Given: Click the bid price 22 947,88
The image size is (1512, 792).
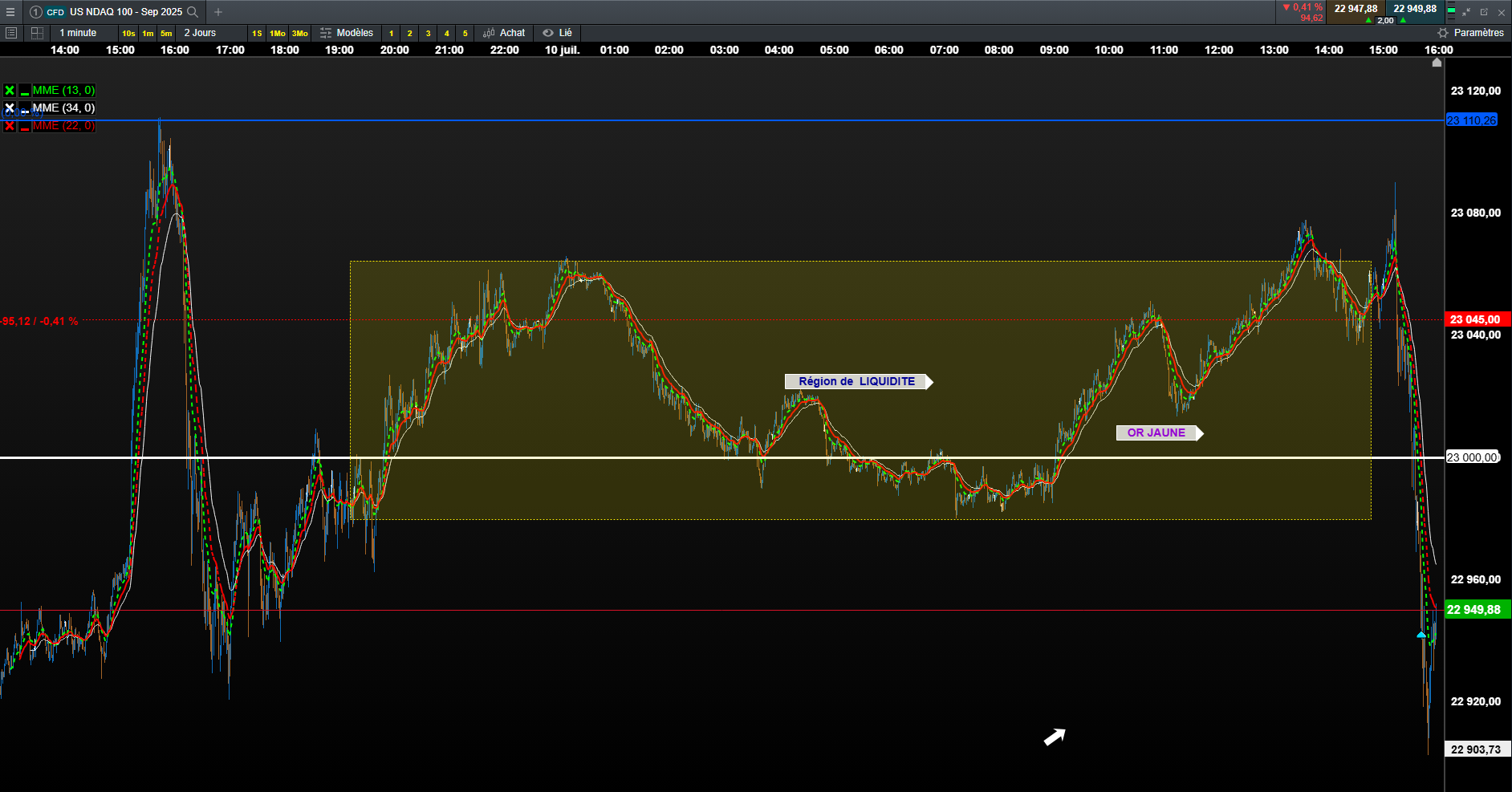Looking at the screenshot, I should 1356,9.
